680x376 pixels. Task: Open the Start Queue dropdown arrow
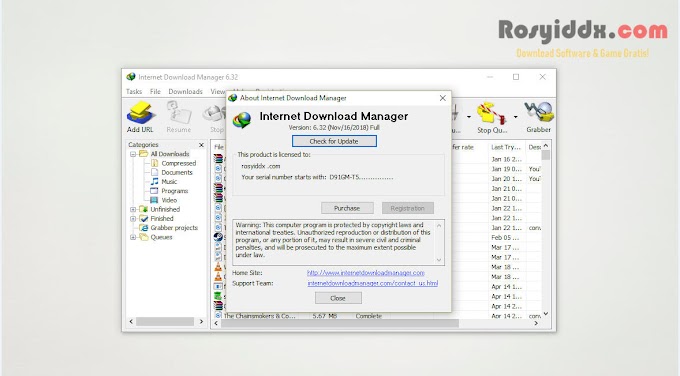click(469, 117)
